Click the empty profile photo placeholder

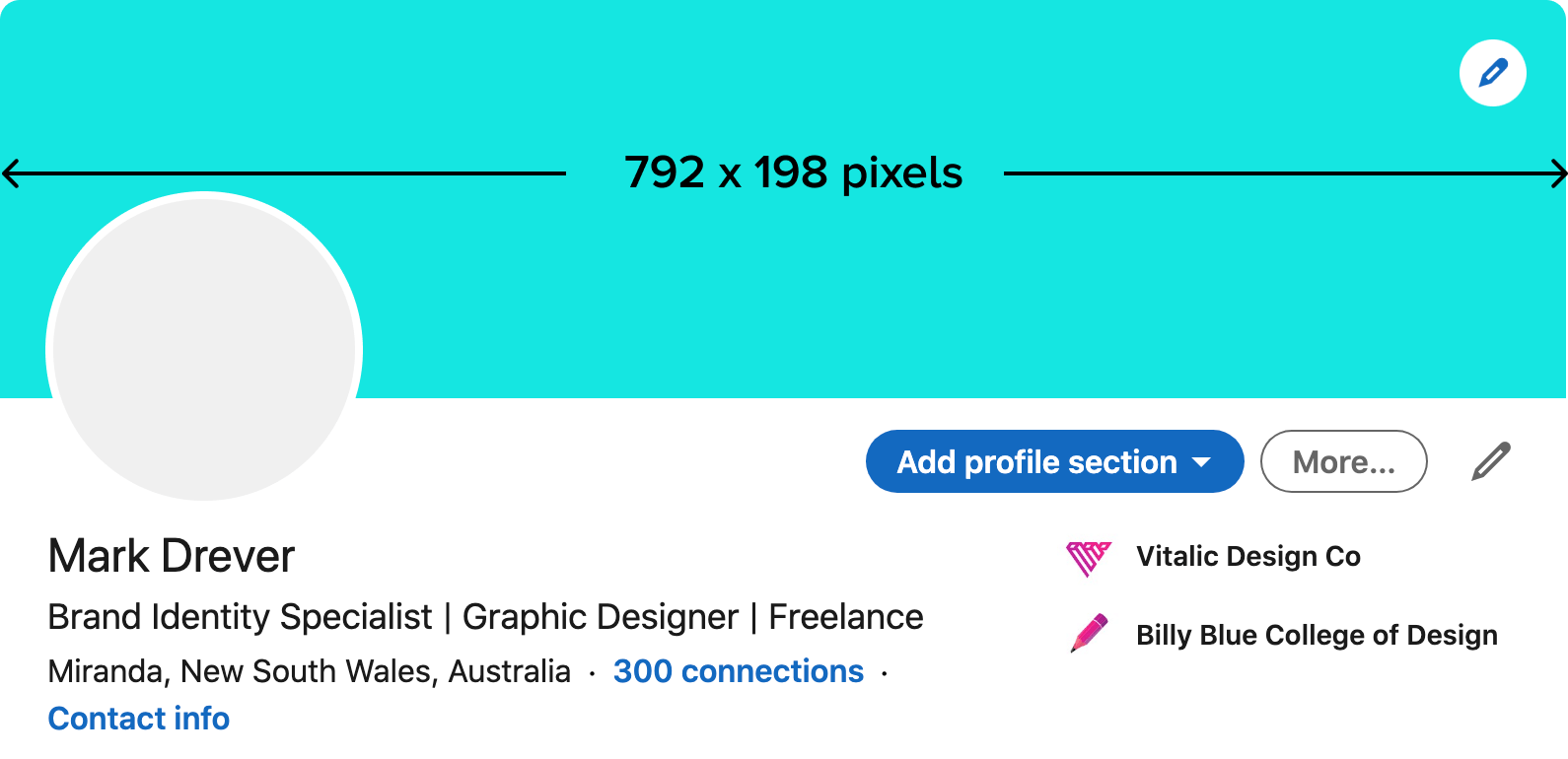[x=204, y=349]
